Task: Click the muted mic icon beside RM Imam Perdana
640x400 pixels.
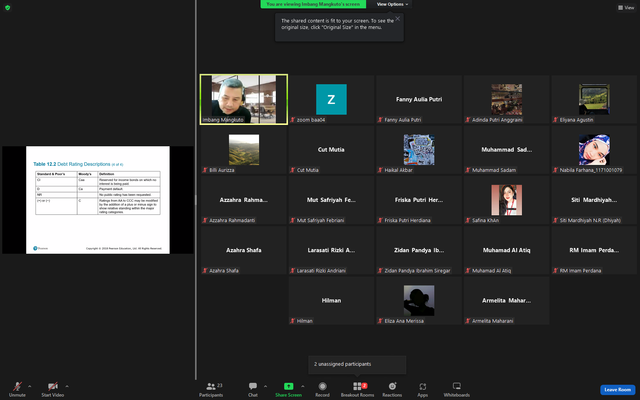Action: (556, 271)
